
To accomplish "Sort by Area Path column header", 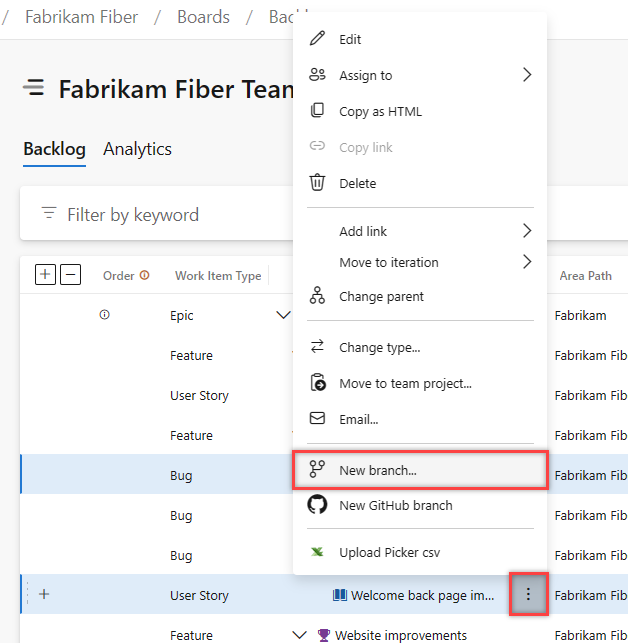I will 585,276.
